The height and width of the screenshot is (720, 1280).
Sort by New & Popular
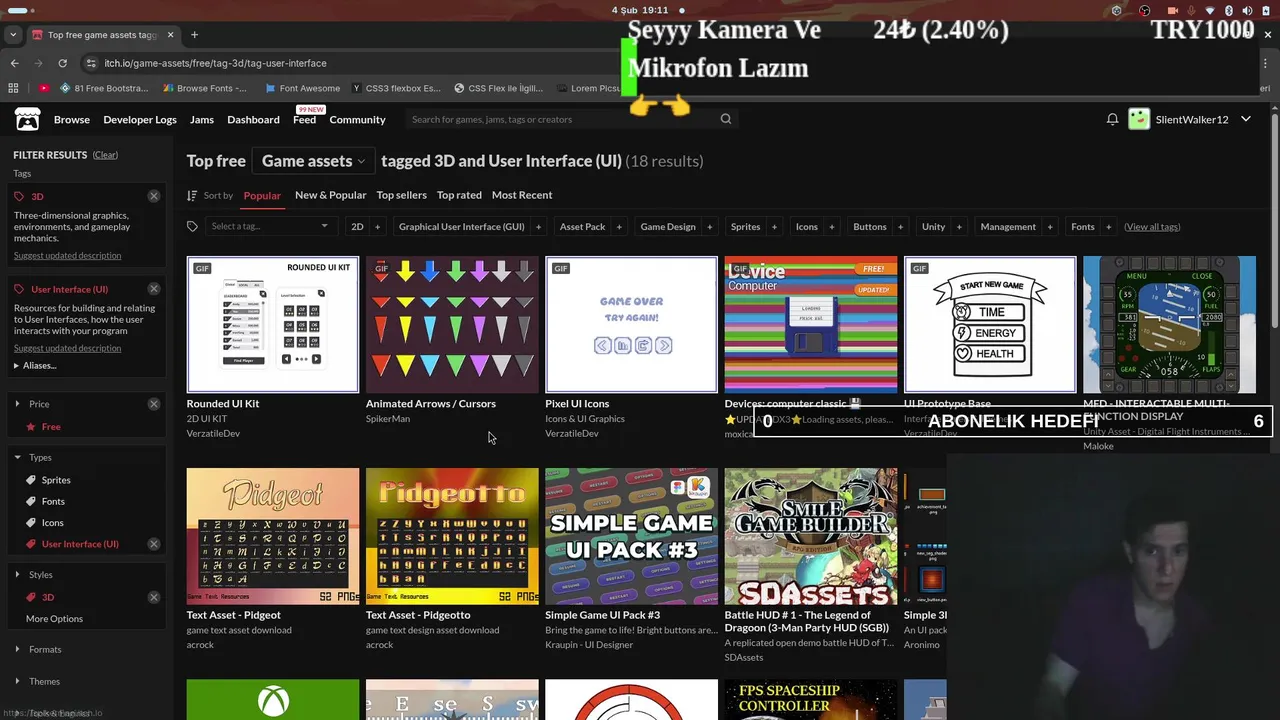[330, 195]
